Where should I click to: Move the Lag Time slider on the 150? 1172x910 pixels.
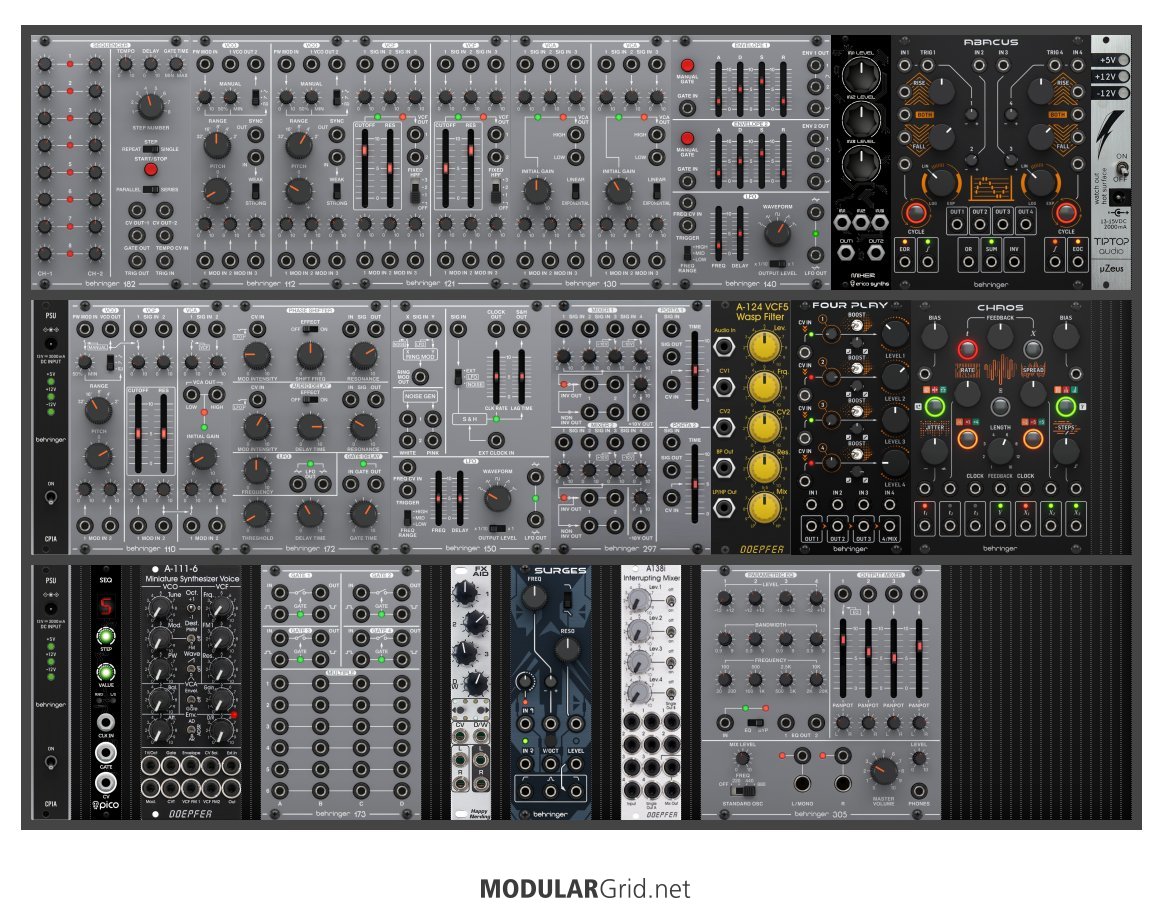click(x=521, y=376)
